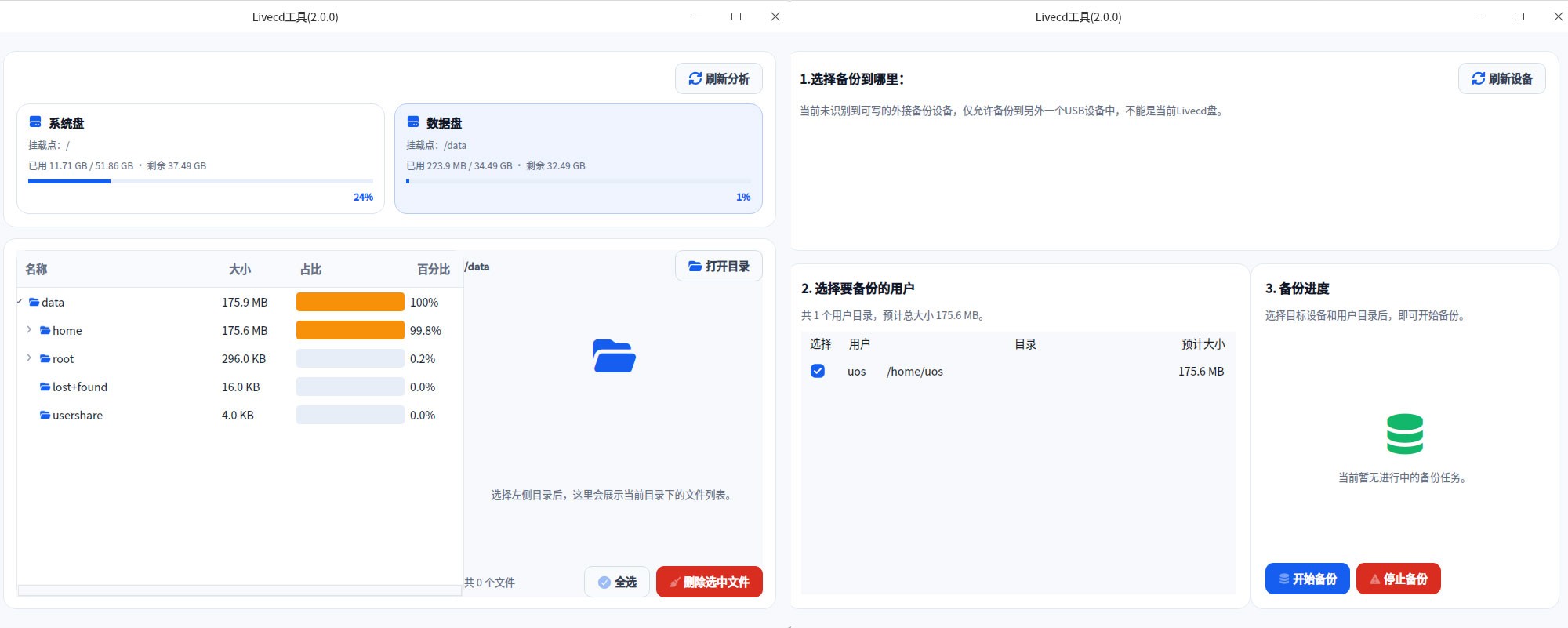Click the 名称 name column header

click(36, 270)
